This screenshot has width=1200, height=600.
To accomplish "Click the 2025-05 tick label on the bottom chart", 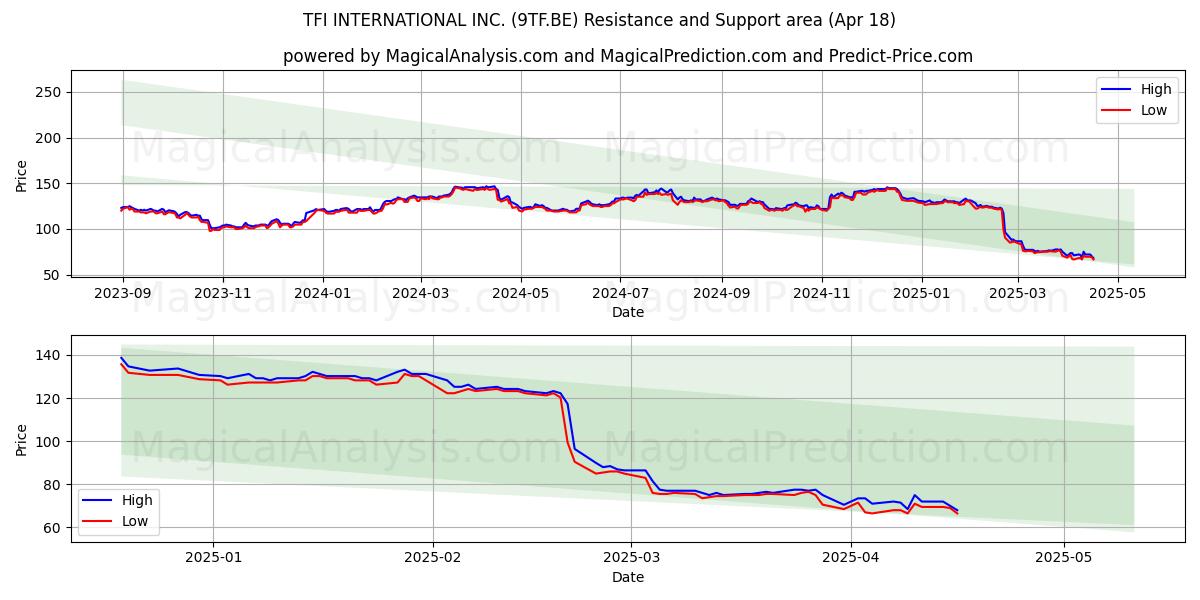I will point(1063,559).
